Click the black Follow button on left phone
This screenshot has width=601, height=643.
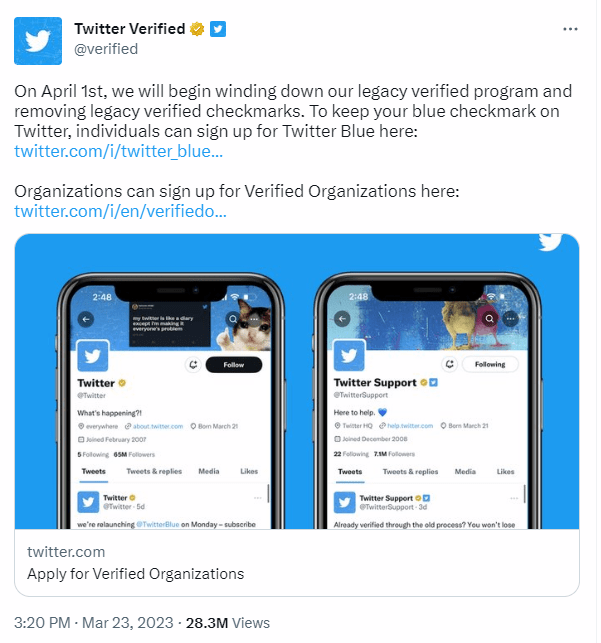click(x=233, y=365)
